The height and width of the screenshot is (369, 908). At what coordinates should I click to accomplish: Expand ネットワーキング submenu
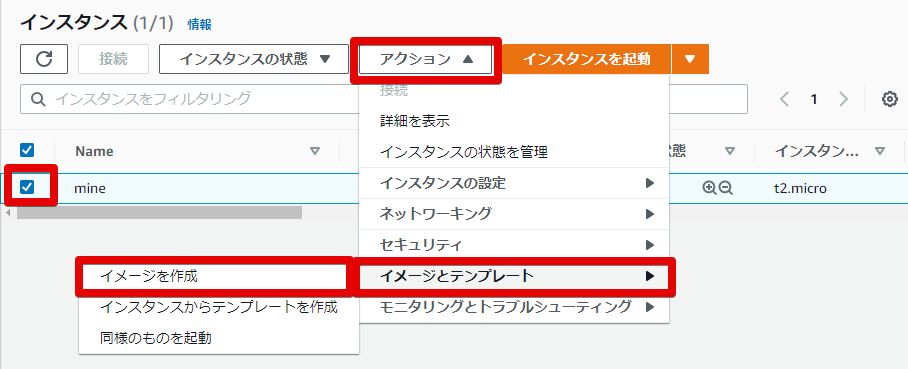pos(514,214)
